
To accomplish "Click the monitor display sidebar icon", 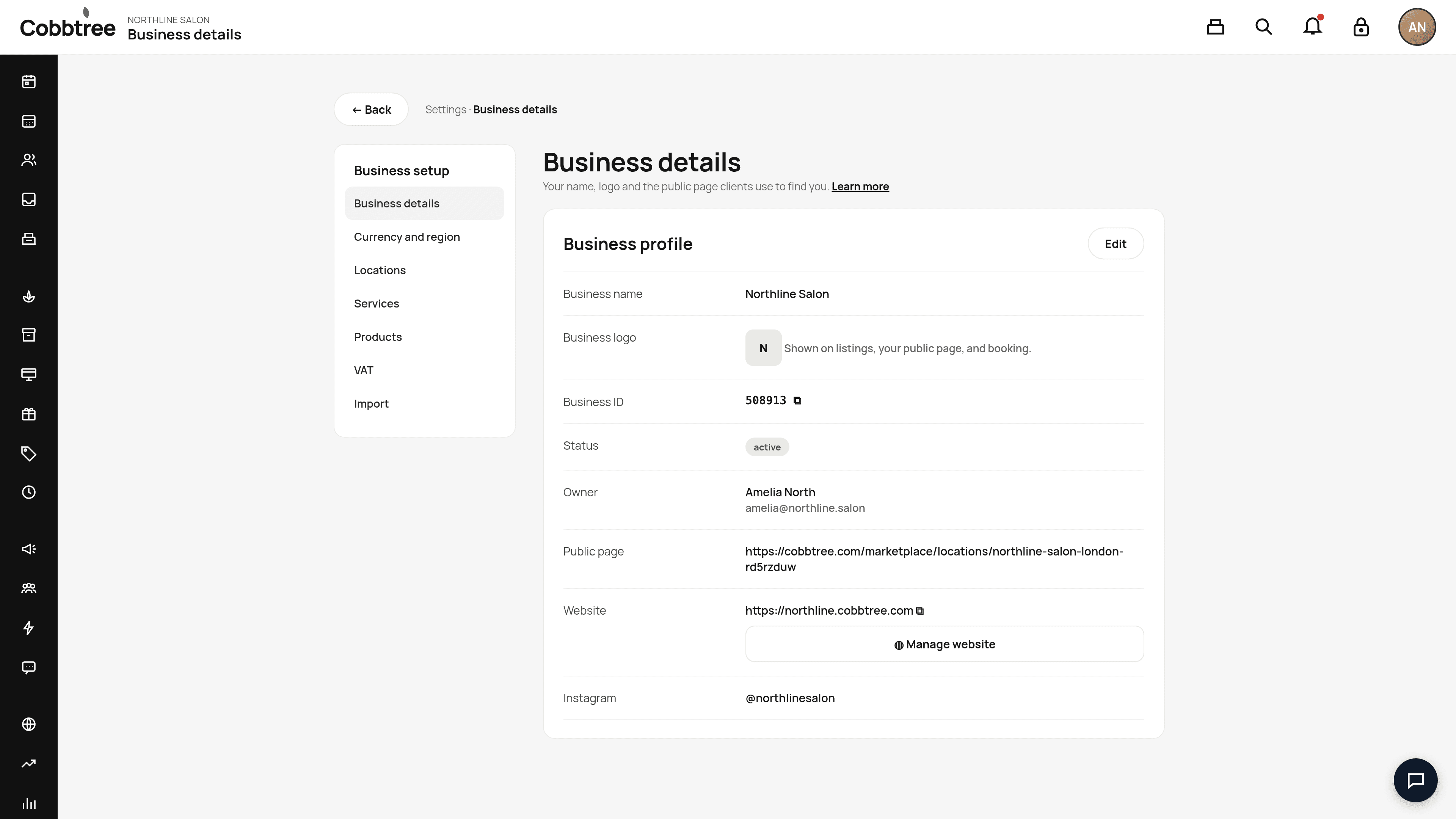I will 29,374.
